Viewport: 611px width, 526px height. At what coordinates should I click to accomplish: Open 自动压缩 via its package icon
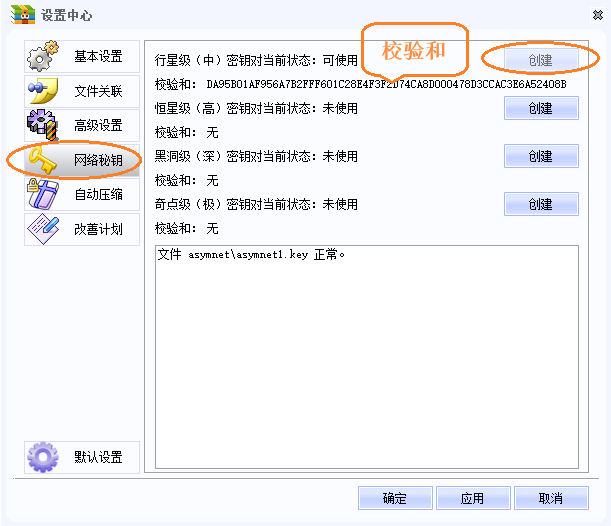coord(43,194)
